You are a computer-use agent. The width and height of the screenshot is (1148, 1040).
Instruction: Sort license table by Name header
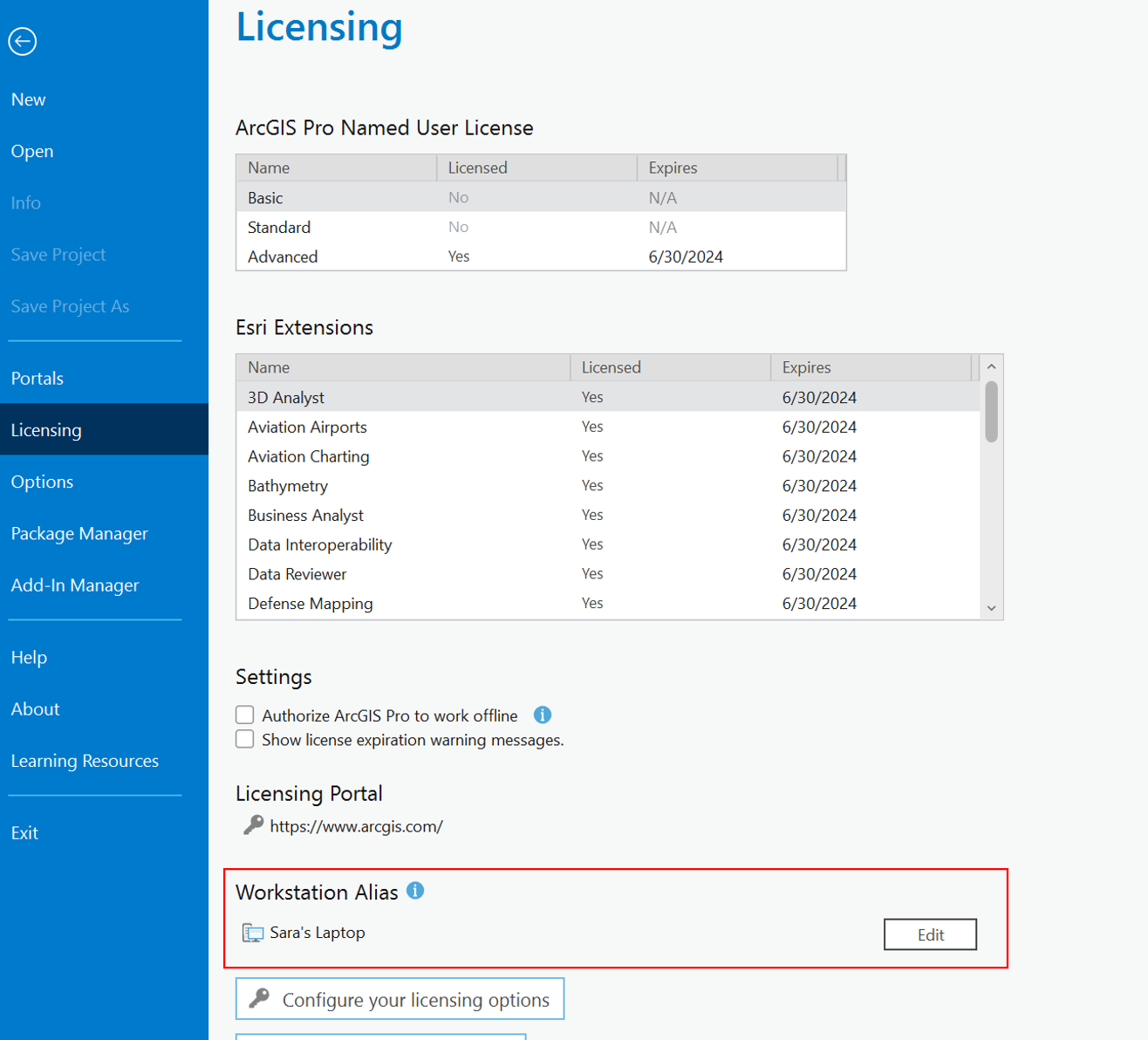click(337, 168)
